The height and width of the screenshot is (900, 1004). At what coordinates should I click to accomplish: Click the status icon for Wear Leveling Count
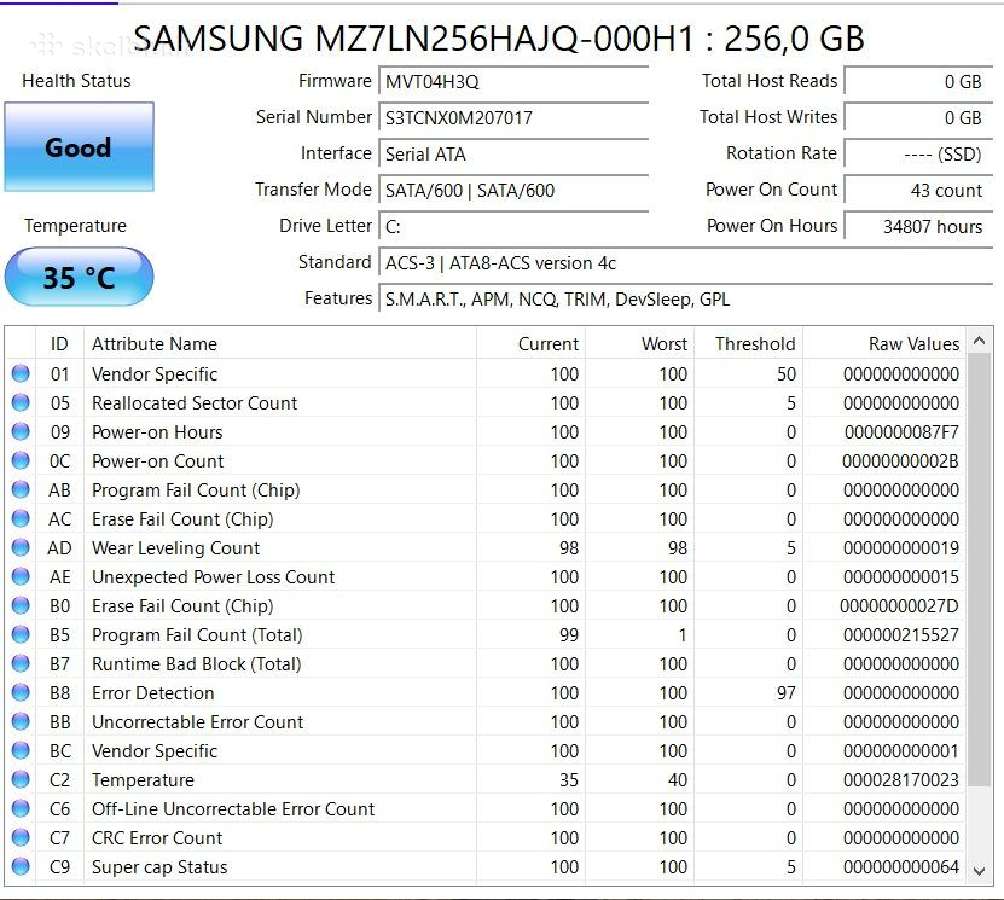click(20, 548)
